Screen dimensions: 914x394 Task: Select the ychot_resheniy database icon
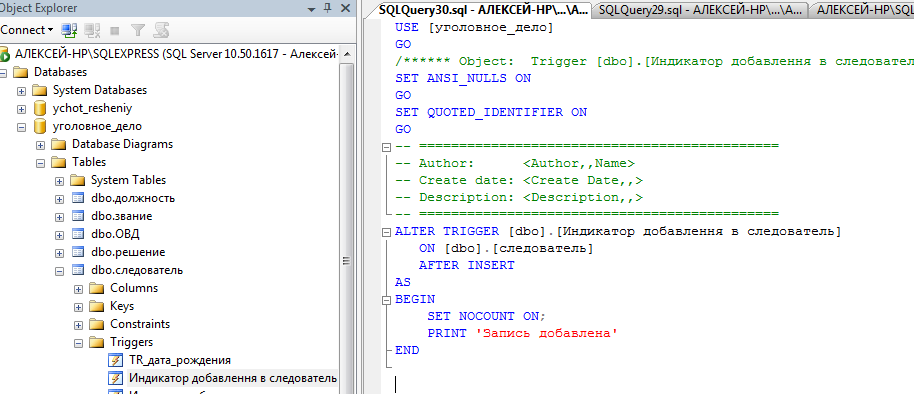[x=40, y=108]
